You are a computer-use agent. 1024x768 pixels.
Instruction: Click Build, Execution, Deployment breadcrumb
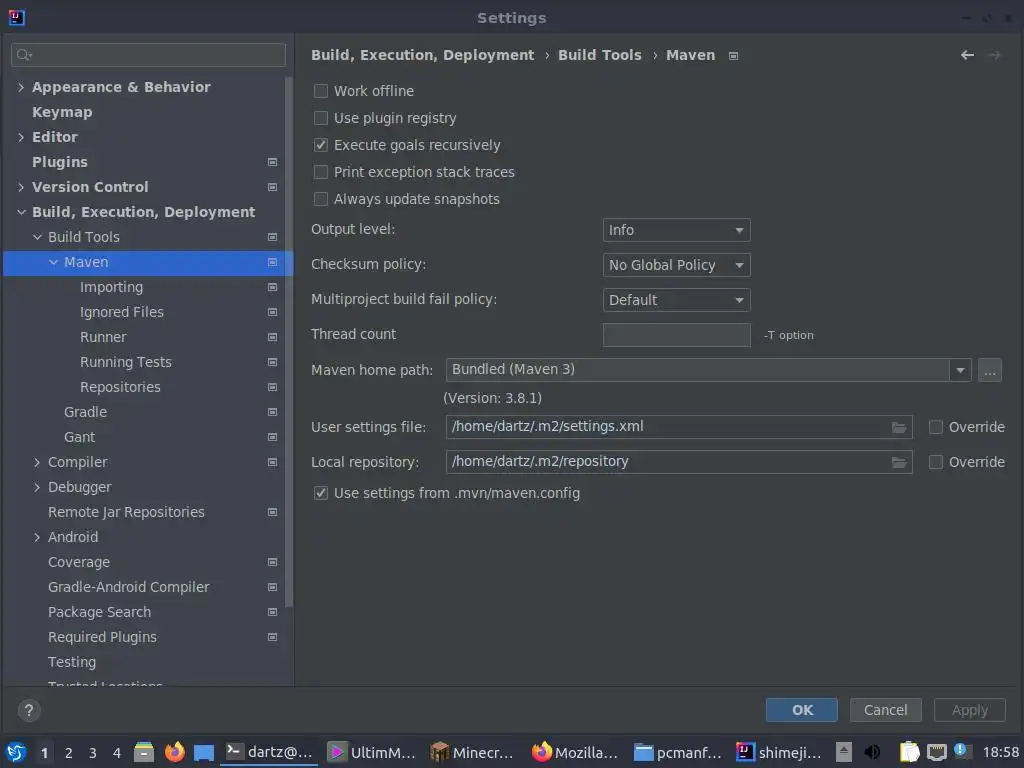tap(423, 56)
